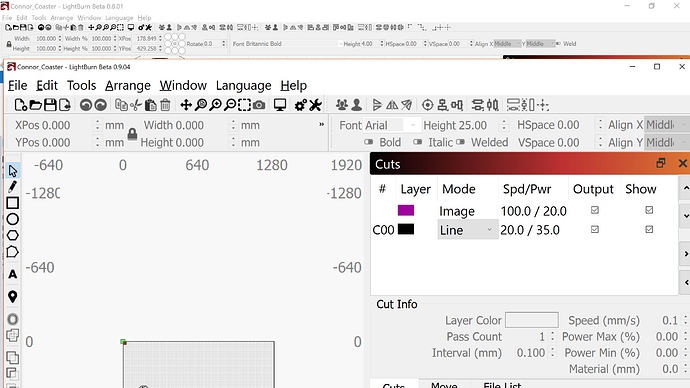Screen dimensions: 690x388
Task: Open the Edit menu
Action: (x=47, y=85)
